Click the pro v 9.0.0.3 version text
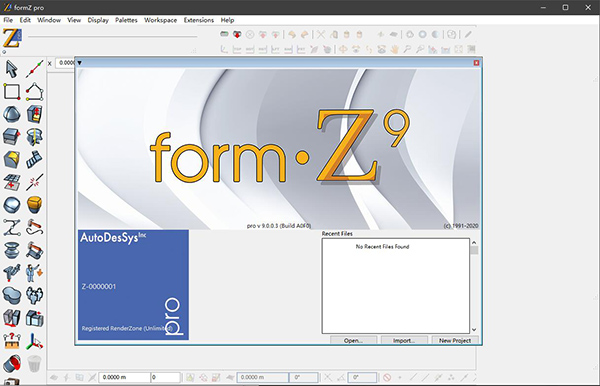 pyautogui.click(x=279, y=226)
